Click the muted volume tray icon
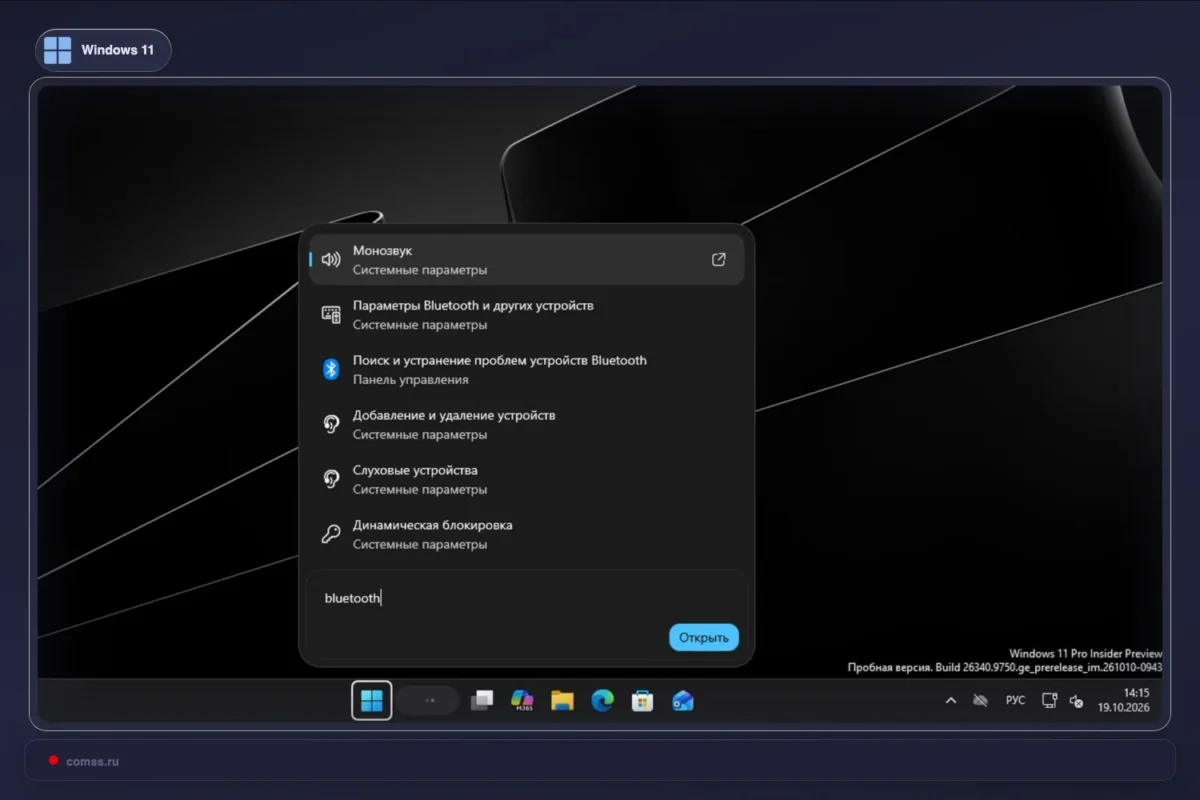The image size is (1200, 800). point(1076,701)
